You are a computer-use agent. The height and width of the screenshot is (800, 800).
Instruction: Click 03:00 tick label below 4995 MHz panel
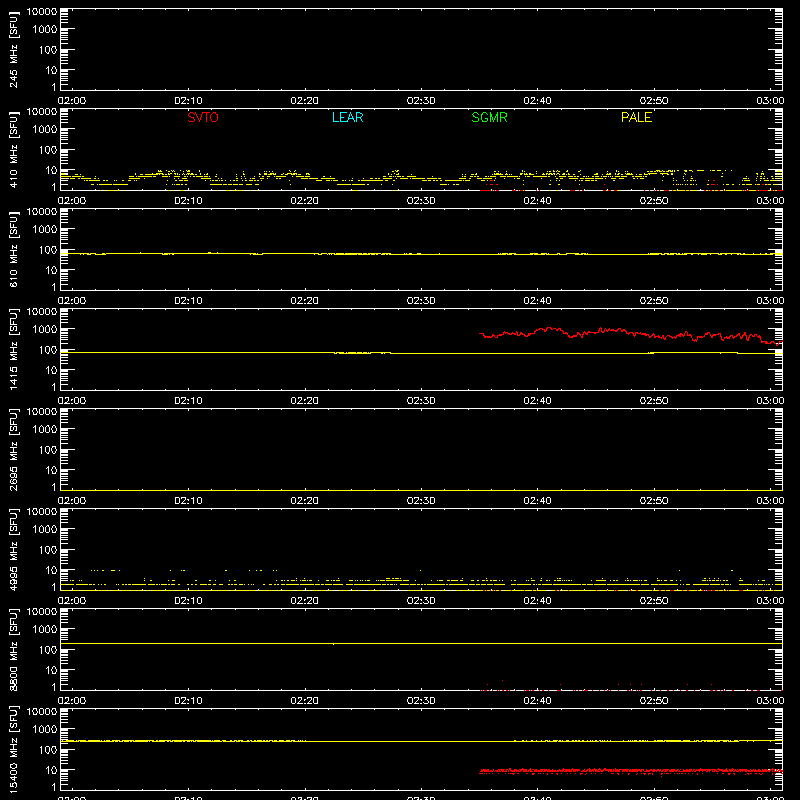(x=770, y=601)
